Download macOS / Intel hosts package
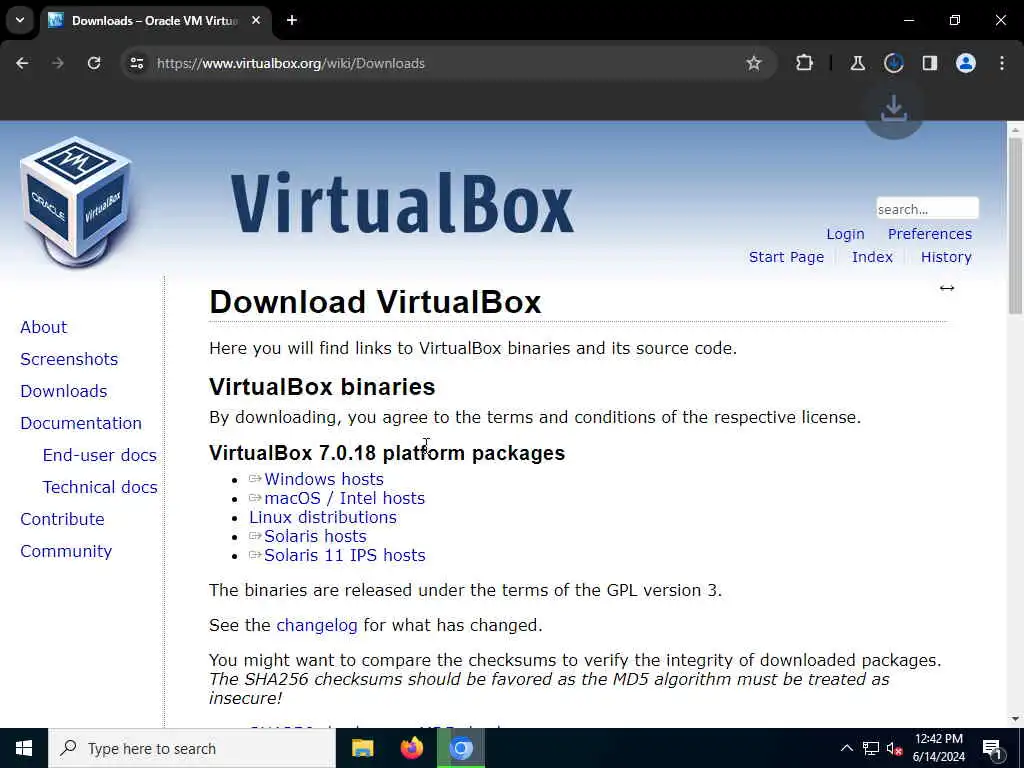 pos(344,498)
